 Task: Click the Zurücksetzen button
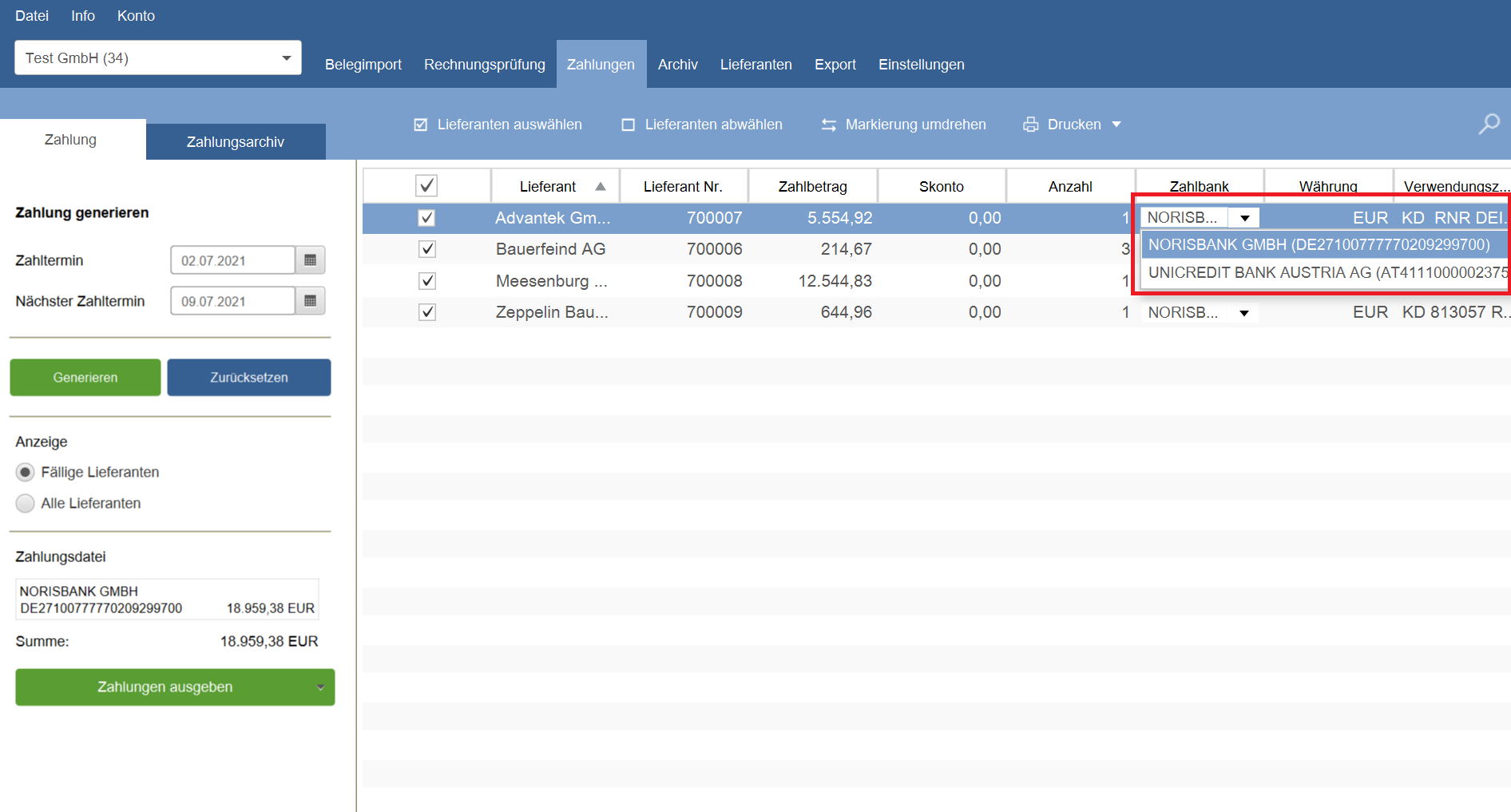pyautogui.click(x=249, y=378)
